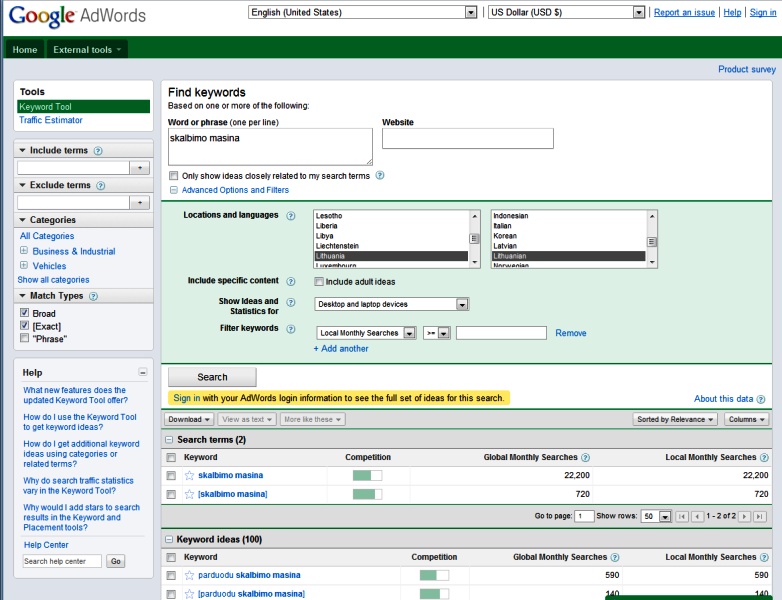Open the Columns dropdown
Image resolution: width=782 pixels, height=600 pixels.
pos(747,419)
